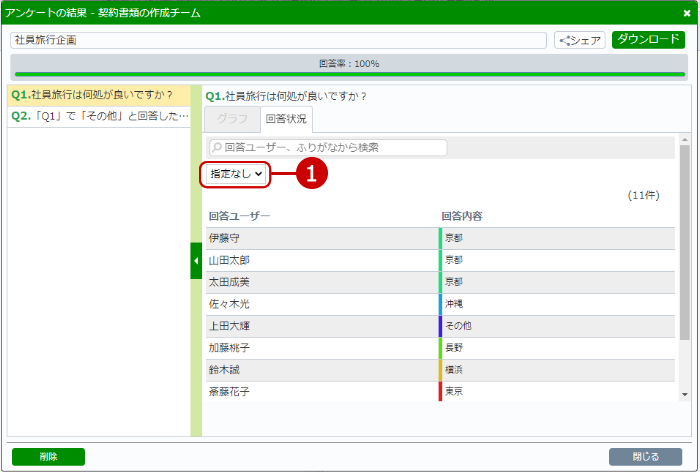700x472 pixels.
Task: Switch to the グラフ tab
Action: coord(232,119)
